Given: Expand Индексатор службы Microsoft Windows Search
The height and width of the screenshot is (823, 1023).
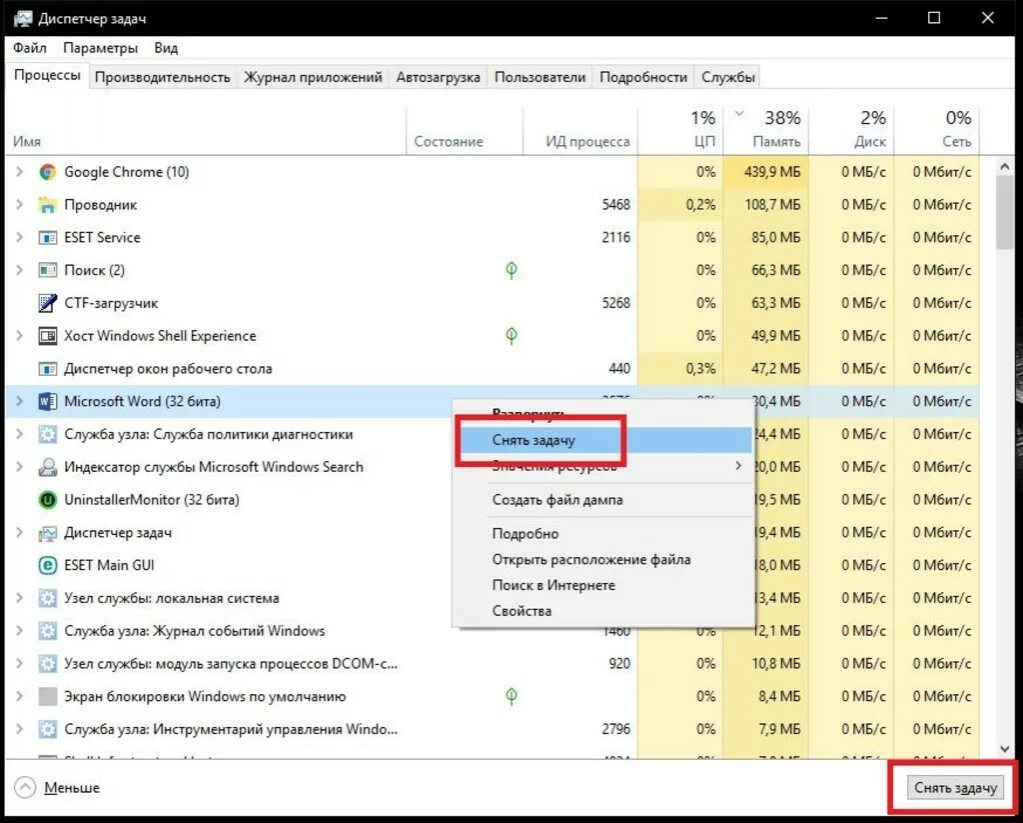Looking at the screenshot, I should (x=20, y=467).
